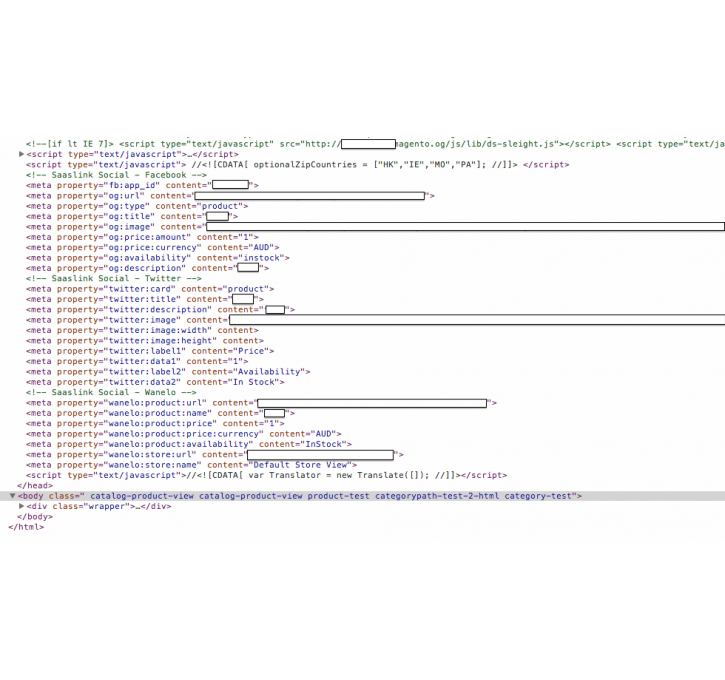Select the wanelo:product:name meta row
Image resolution: width=725 pixels, height=680 pixels.
click(160, 413)
